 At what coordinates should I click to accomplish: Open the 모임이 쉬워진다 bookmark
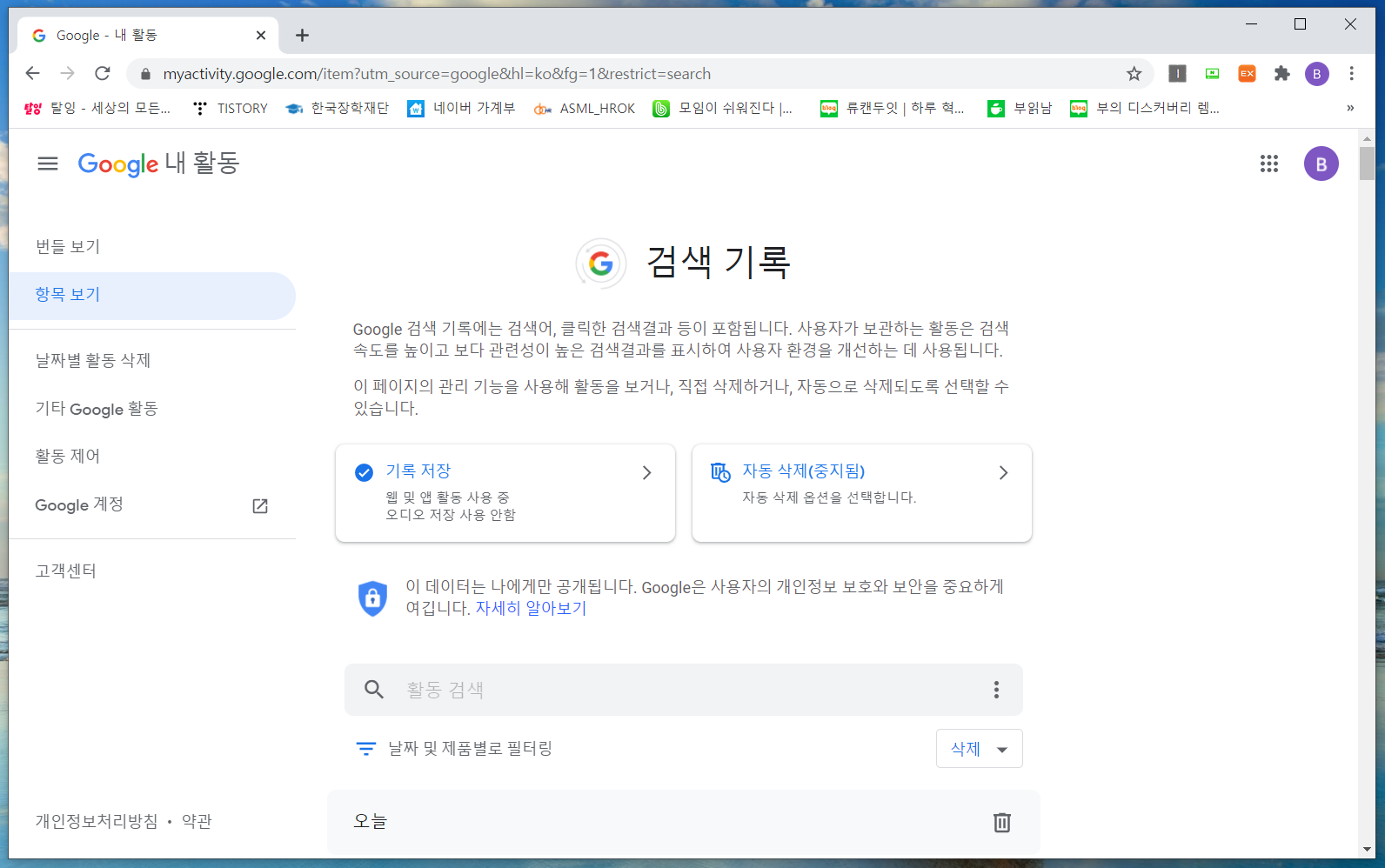[x=723, y=108]
